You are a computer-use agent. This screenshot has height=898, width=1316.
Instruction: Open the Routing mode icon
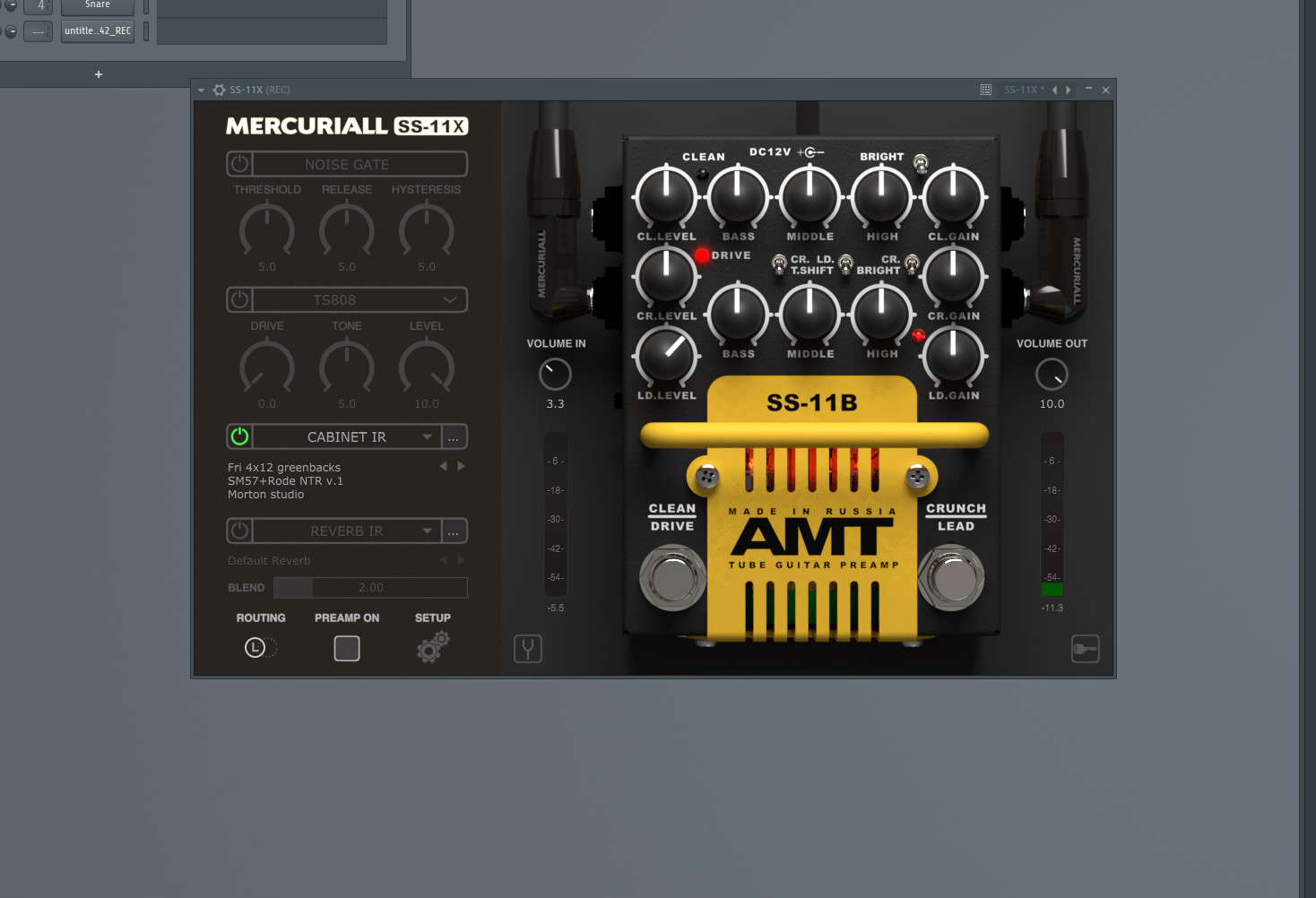pyautogui.click(x=260, y=647)
